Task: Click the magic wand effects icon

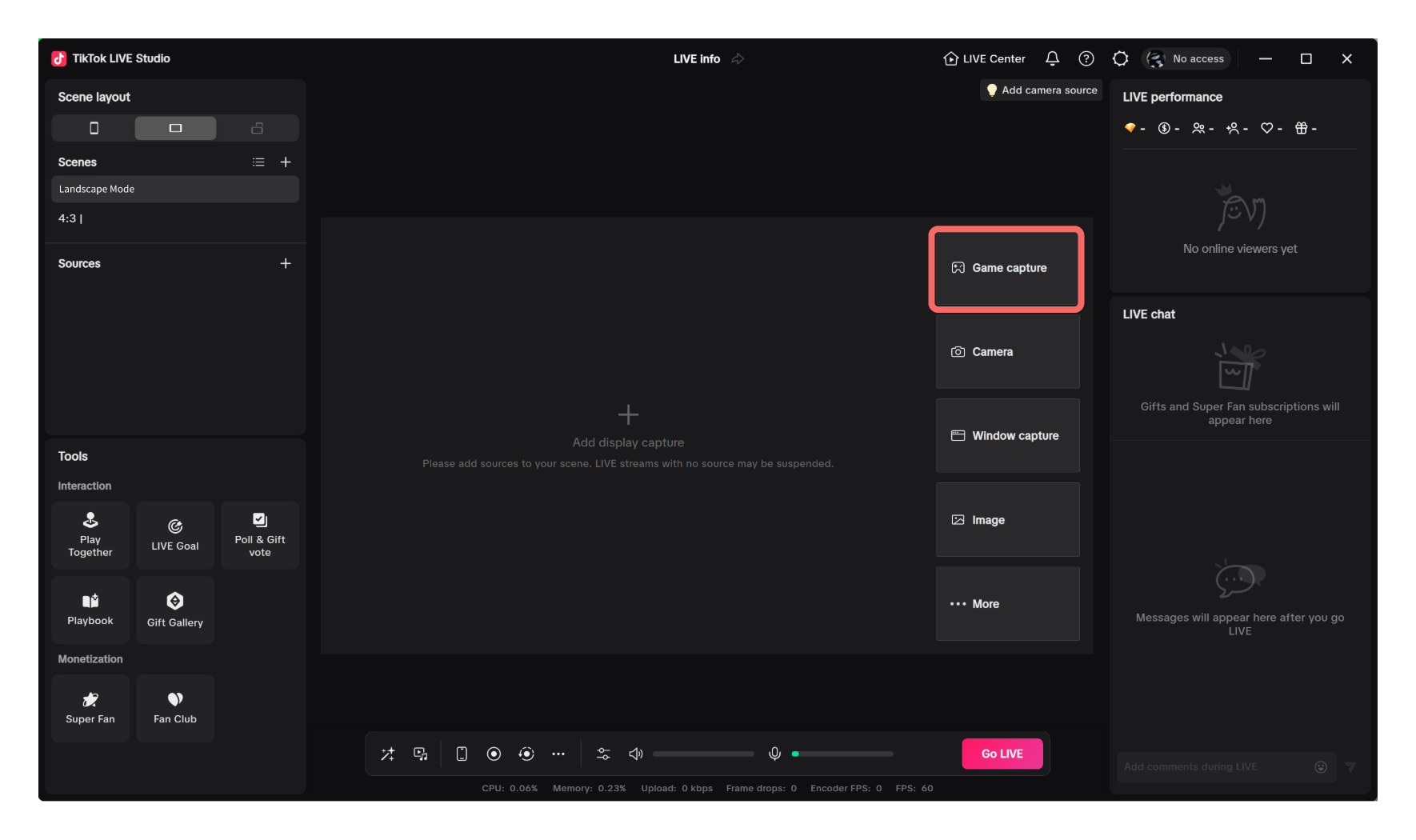Action: [388, 754]
